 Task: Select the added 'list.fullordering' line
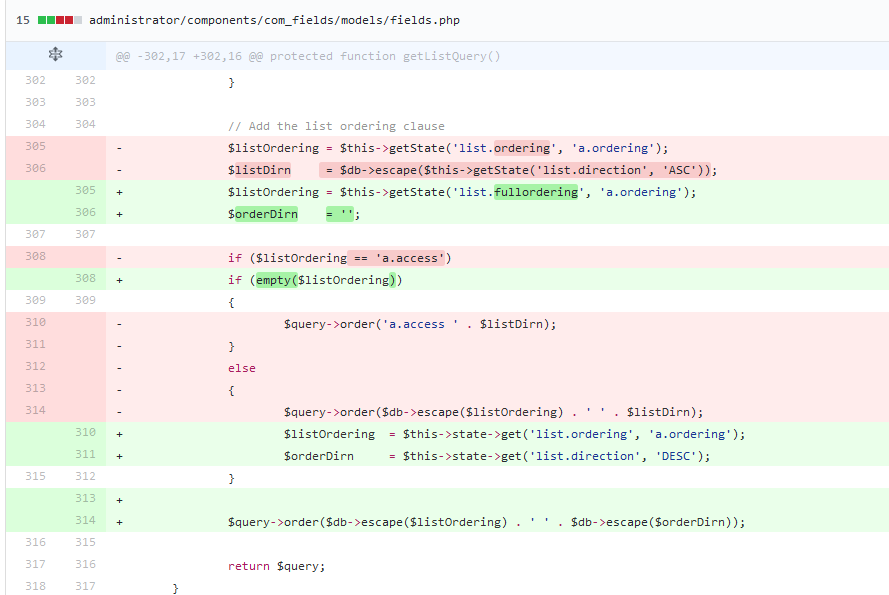click(x=450, y=191)
